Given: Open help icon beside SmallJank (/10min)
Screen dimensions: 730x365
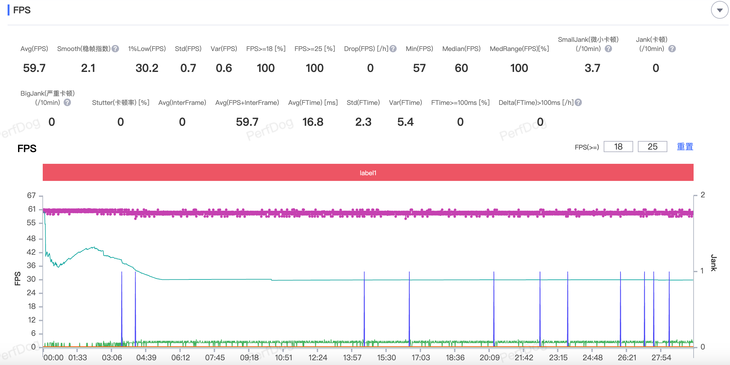Looking at the screenshot, I should point(608,48).
